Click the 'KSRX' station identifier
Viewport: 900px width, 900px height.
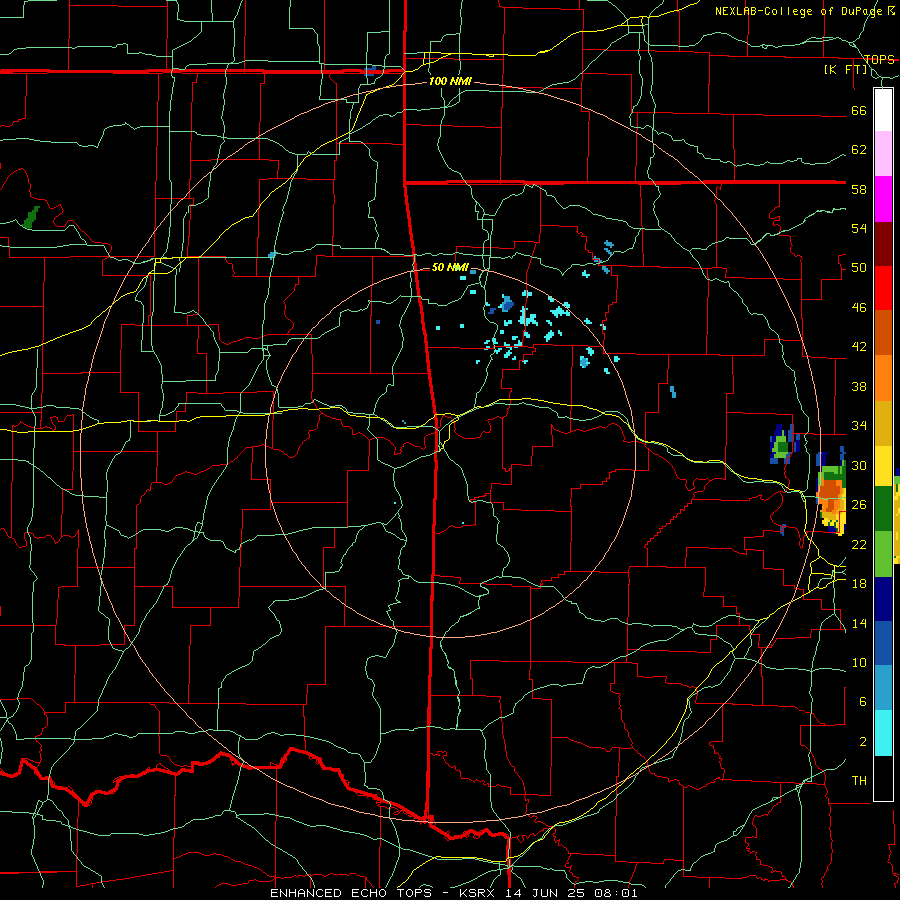tap(479, 893)
